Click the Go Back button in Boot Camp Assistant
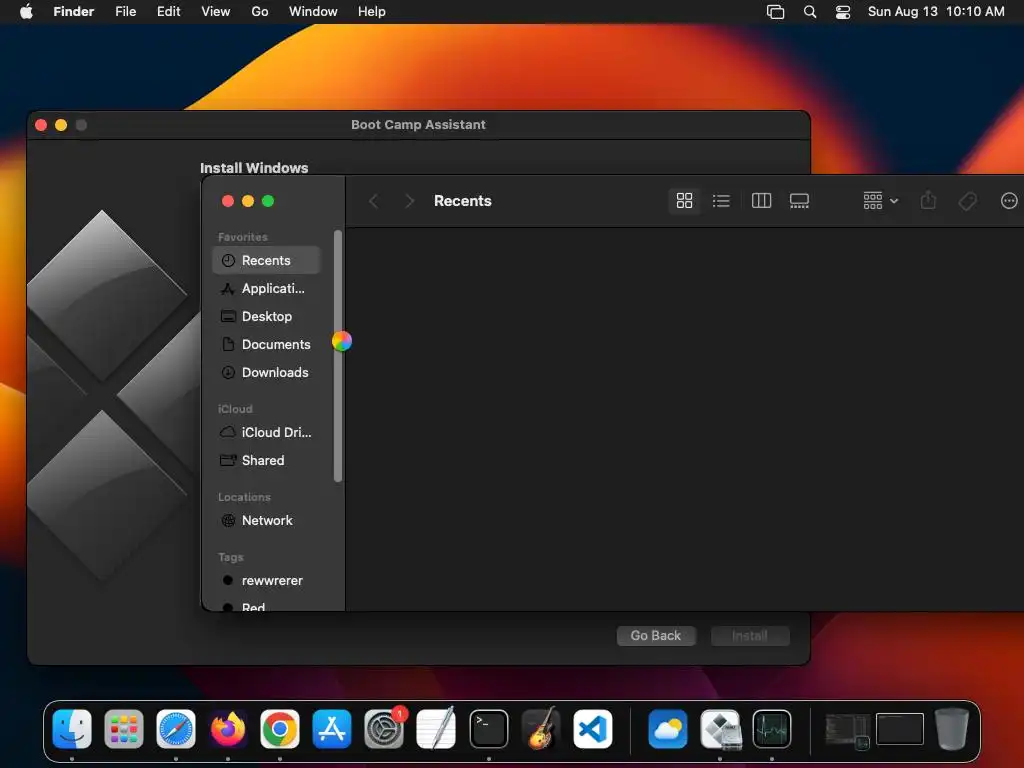The width and height of the screenshot is (1024, 768). [656, 635]
